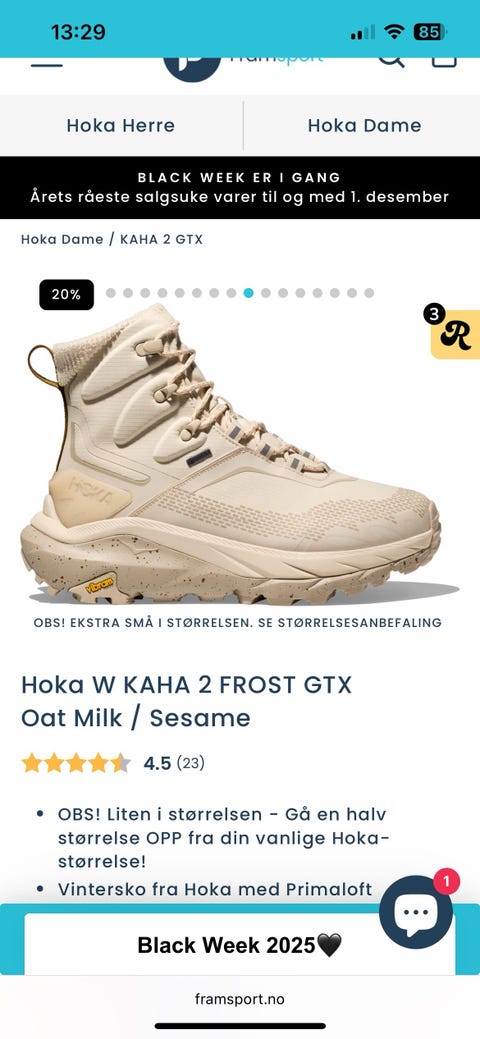
Task: Open the search magnifier icon
Action: click(391, 62)
